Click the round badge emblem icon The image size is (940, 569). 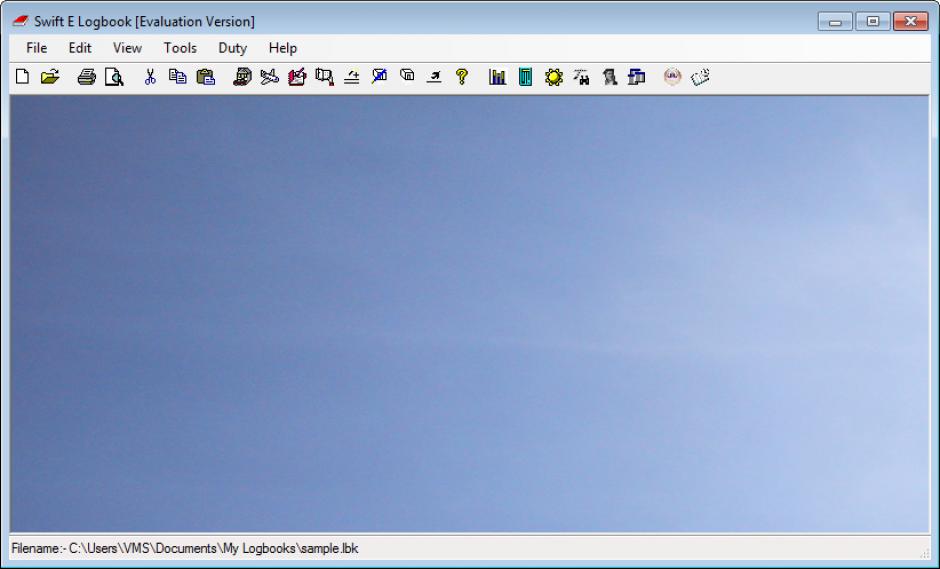tap(673, 77)
